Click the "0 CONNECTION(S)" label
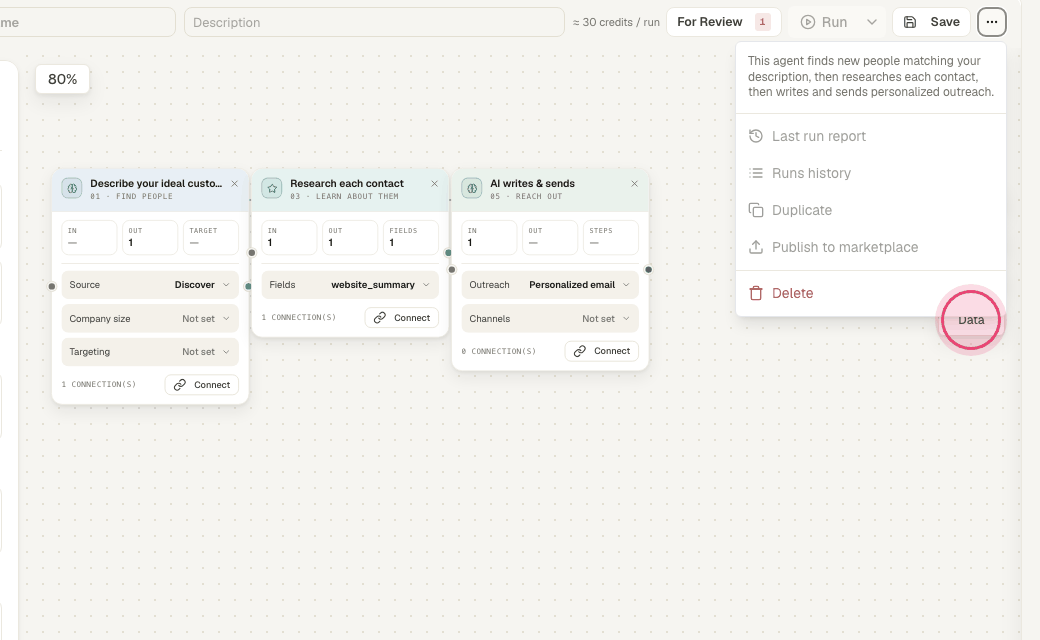Screen dimensions: 1040x640 click(x=499, y=351)
